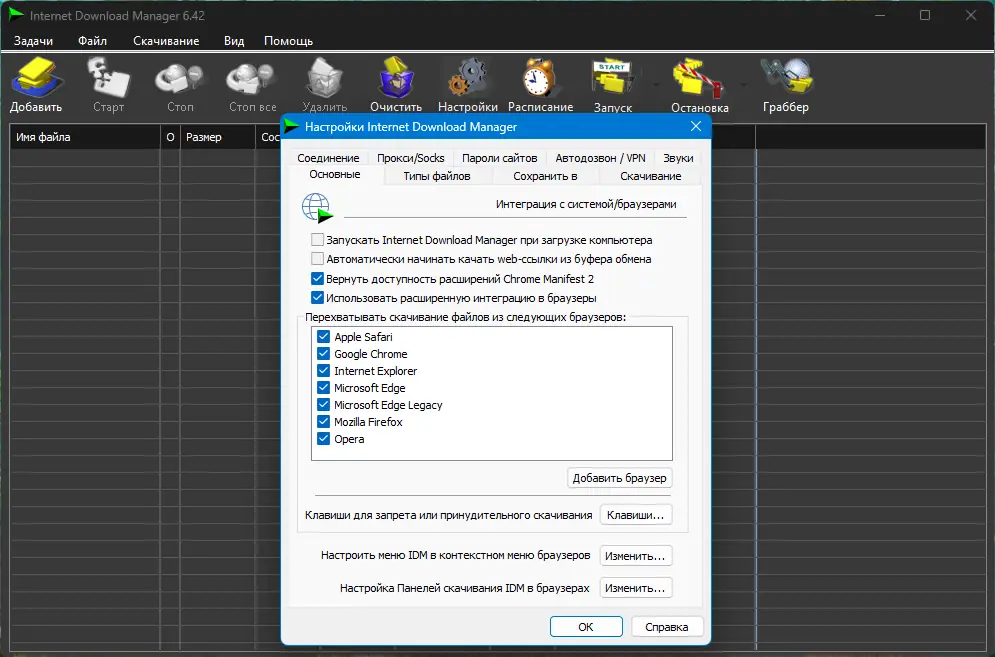995x657 pixels.
Task: Click the Запуск queue start icon
Action: point(612,78)
